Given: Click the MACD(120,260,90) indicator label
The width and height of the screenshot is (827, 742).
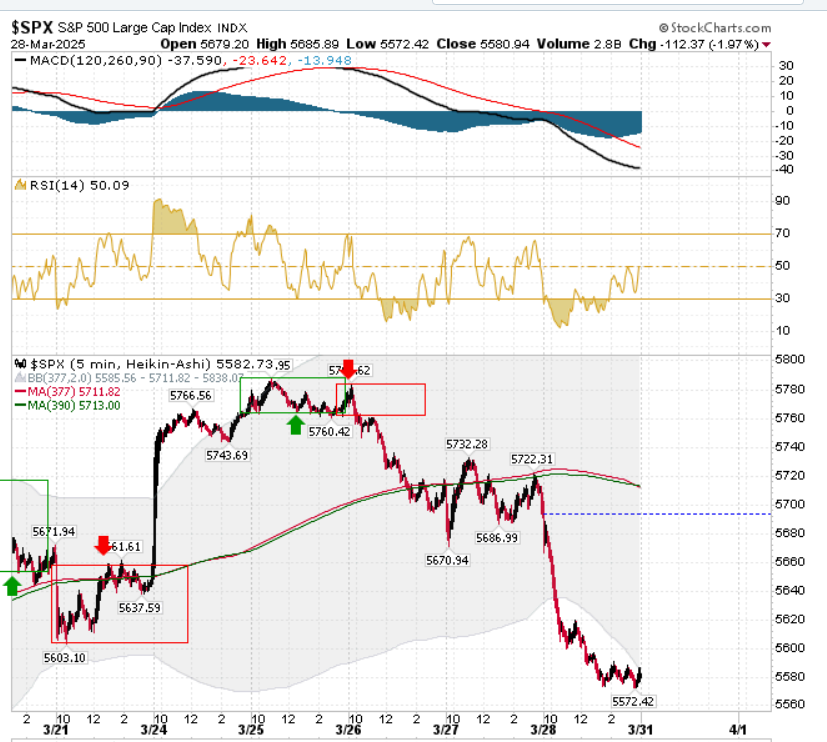Looking at the screenshot, I should (x=96, y=60).
